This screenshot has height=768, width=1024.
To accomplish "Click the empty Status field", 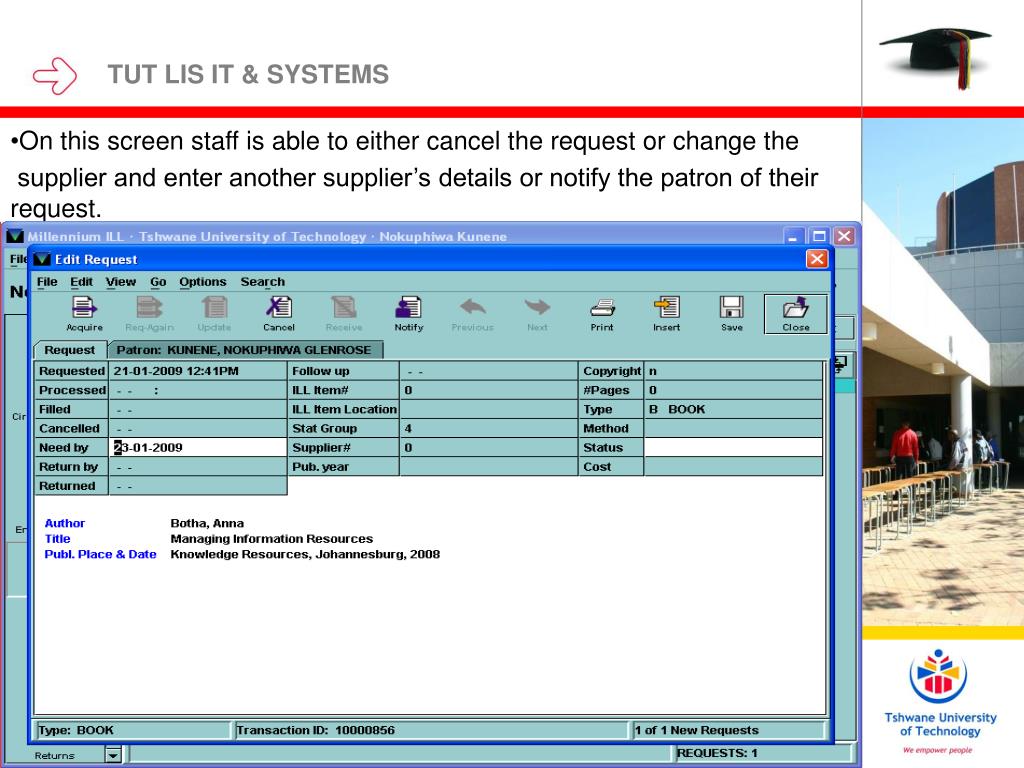I will coord(733,447).
